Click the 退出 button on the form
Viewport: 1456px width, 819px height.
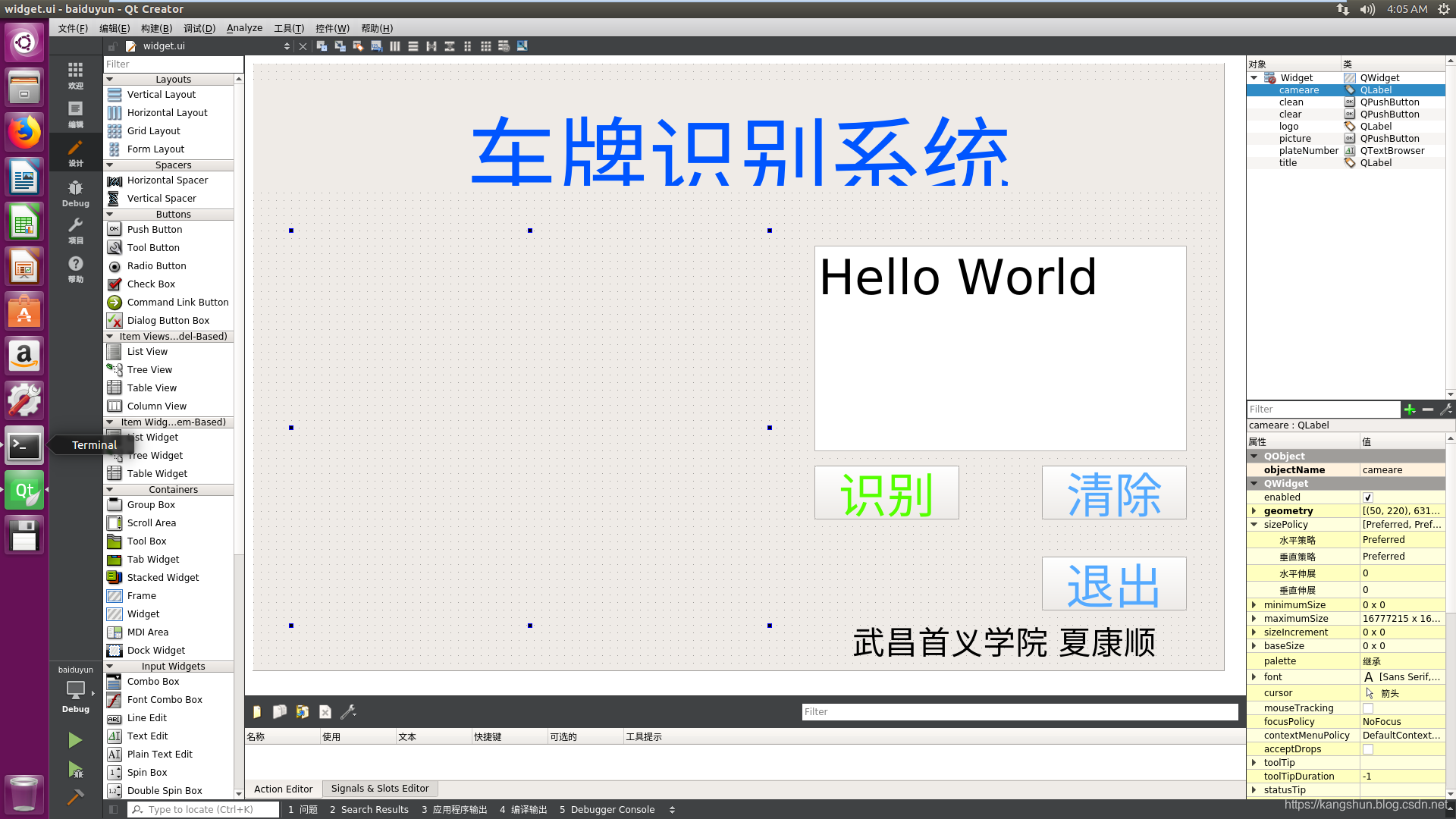[1114, 584]
